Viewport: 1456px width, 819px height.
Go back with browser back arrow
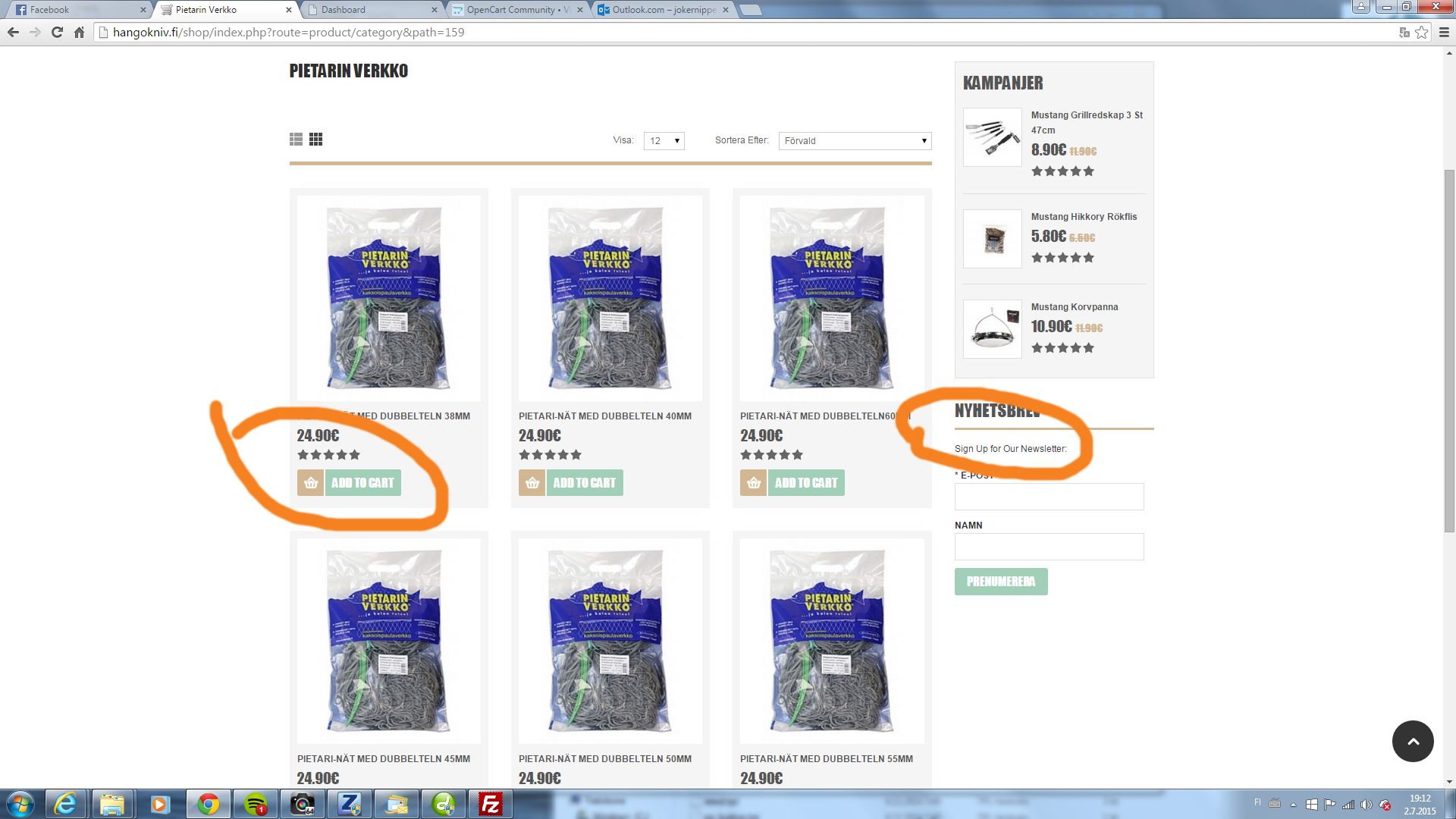point(13,33)
